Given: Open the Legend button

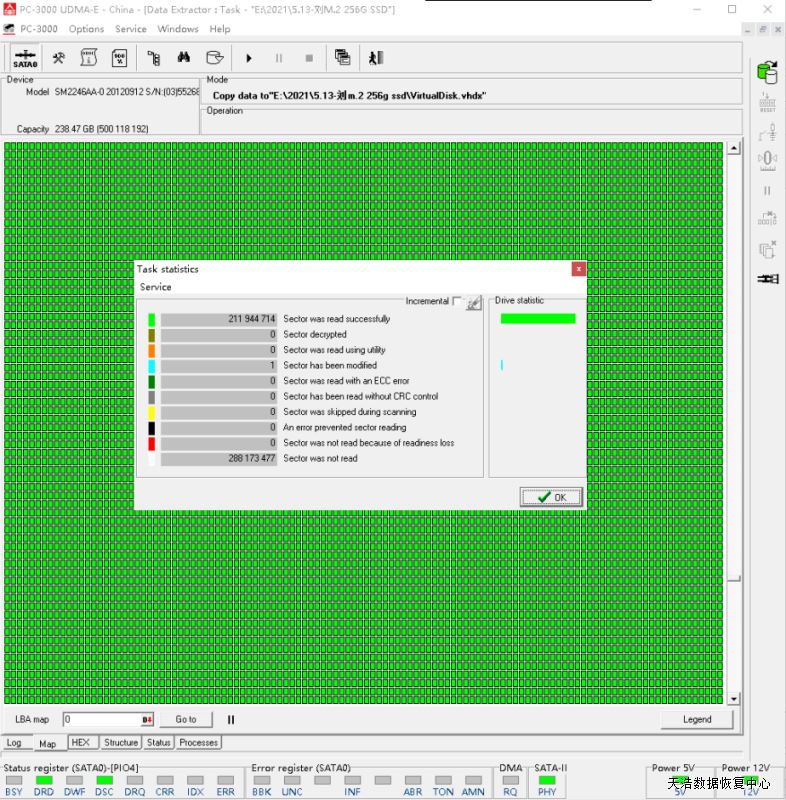Looking at the screenshot, I should coord(697,719).
